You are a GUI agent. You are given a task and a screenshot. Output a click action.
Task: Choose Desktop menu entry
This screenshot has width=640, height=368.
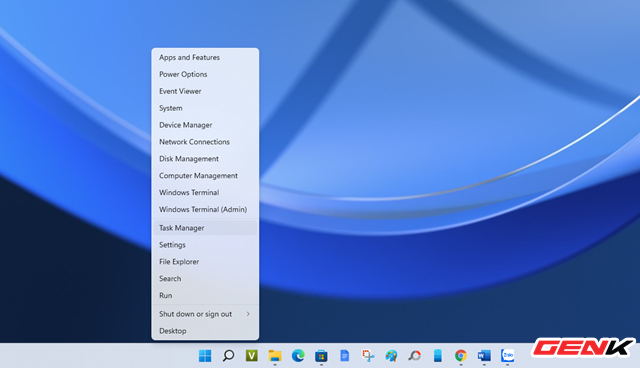point(205,331)
